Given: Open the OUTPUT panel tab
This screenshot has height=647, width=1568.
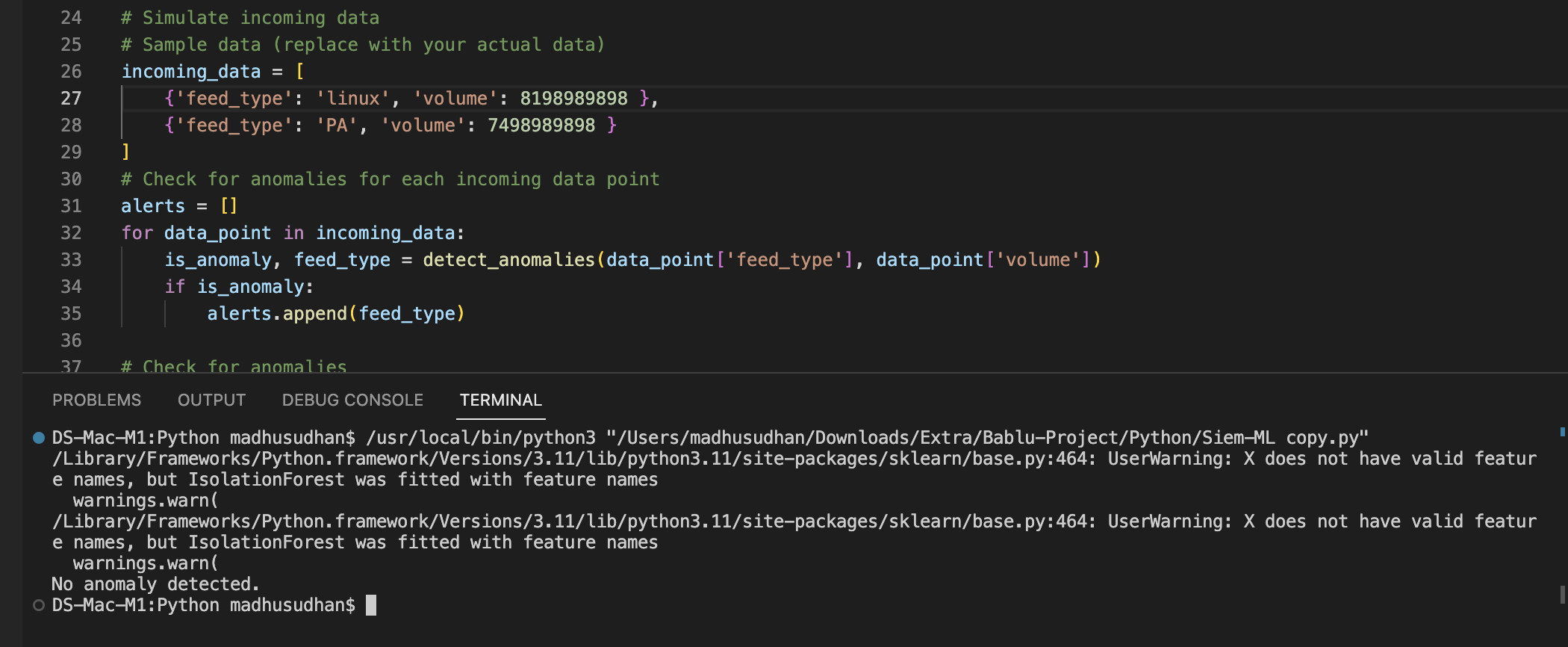Looking at the screenshot, I should [211, 400].
